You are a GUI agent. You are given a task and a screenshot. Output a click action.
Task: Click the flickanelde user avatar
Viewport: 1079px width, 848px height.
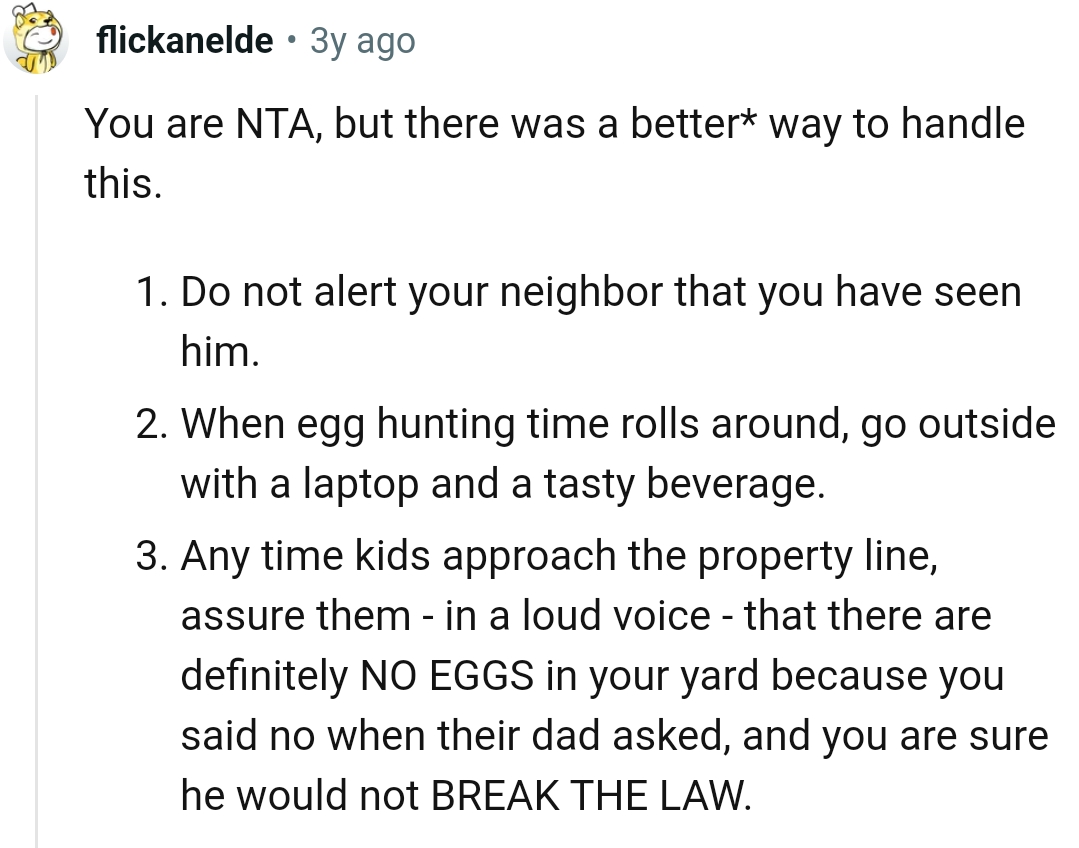click(x=36, y=41)
